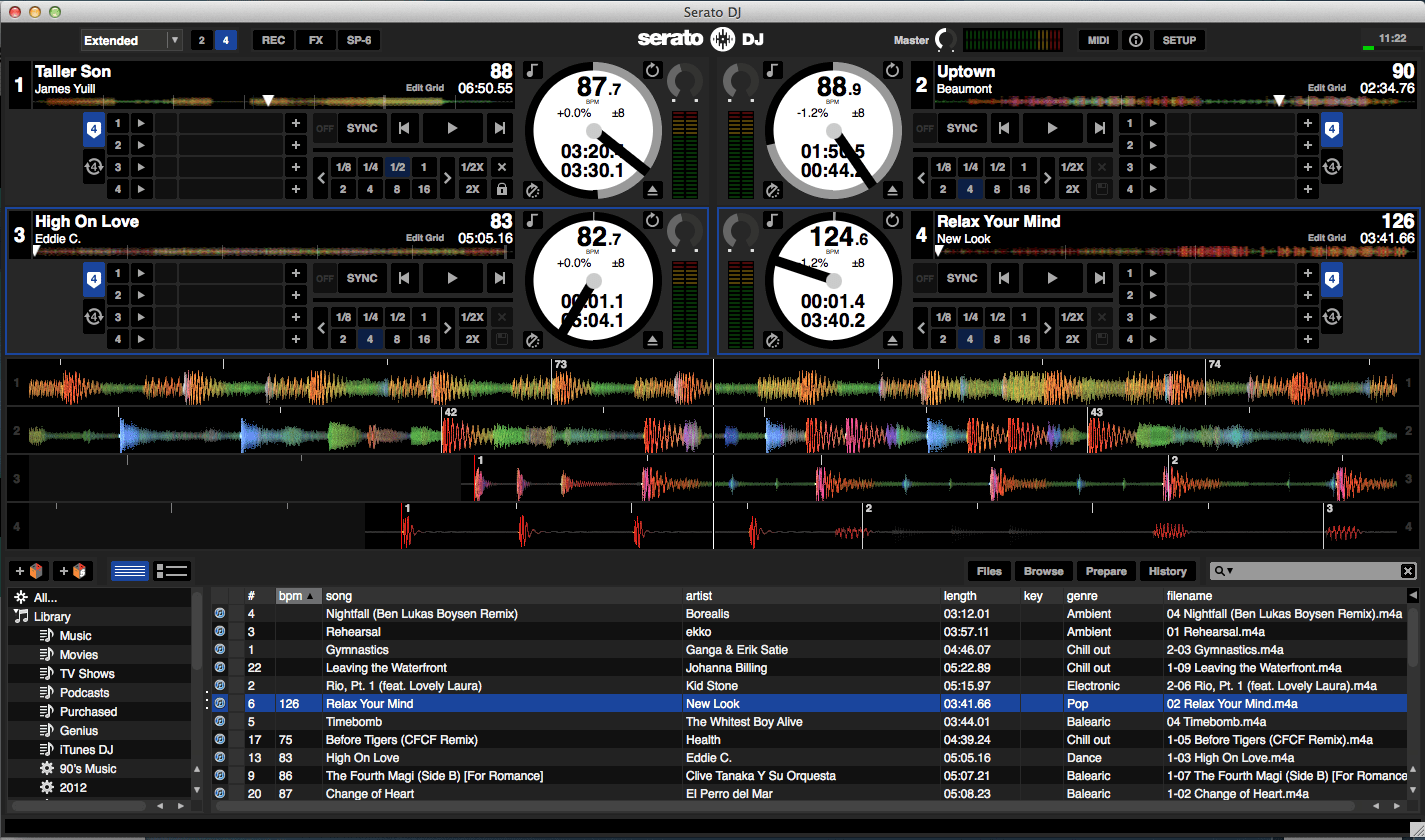Eject the track from deck 2
The image size is (1425, 840).
click(893, 190)
